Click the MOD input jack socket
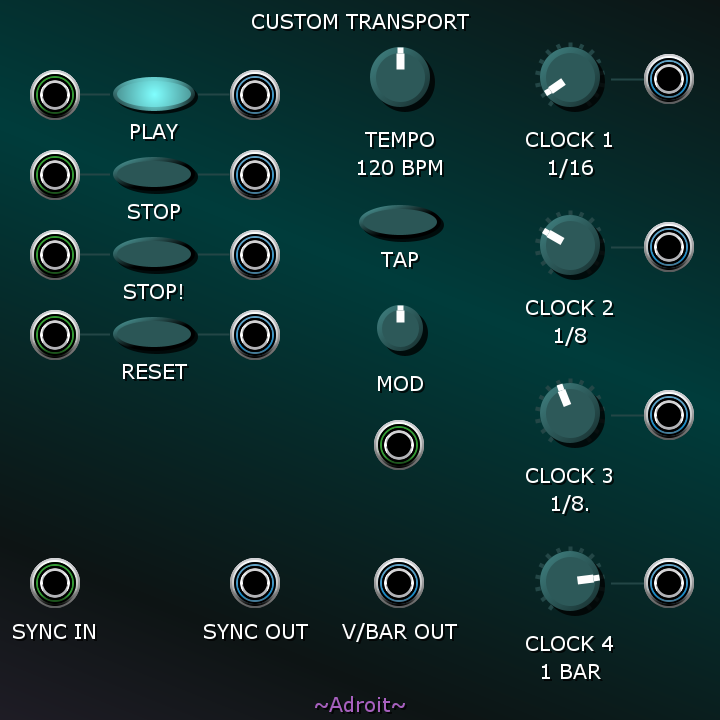The width and height of the screenshot is (720, 720). tap(399, 444)
